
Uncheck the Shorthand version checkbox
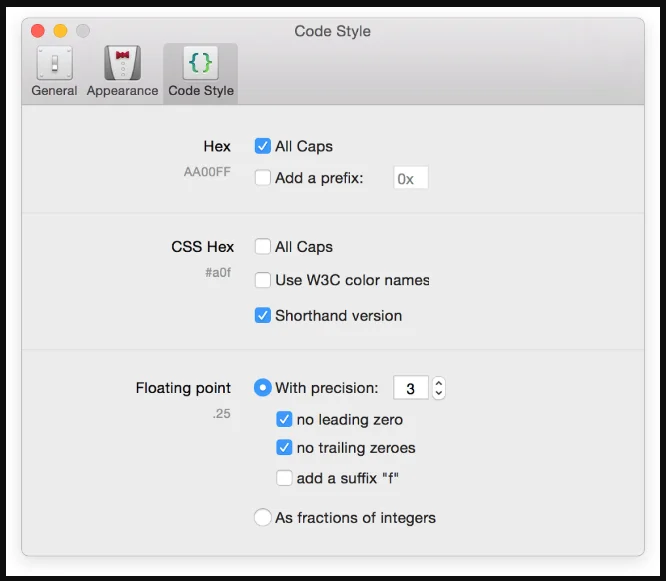click(262, 316)
